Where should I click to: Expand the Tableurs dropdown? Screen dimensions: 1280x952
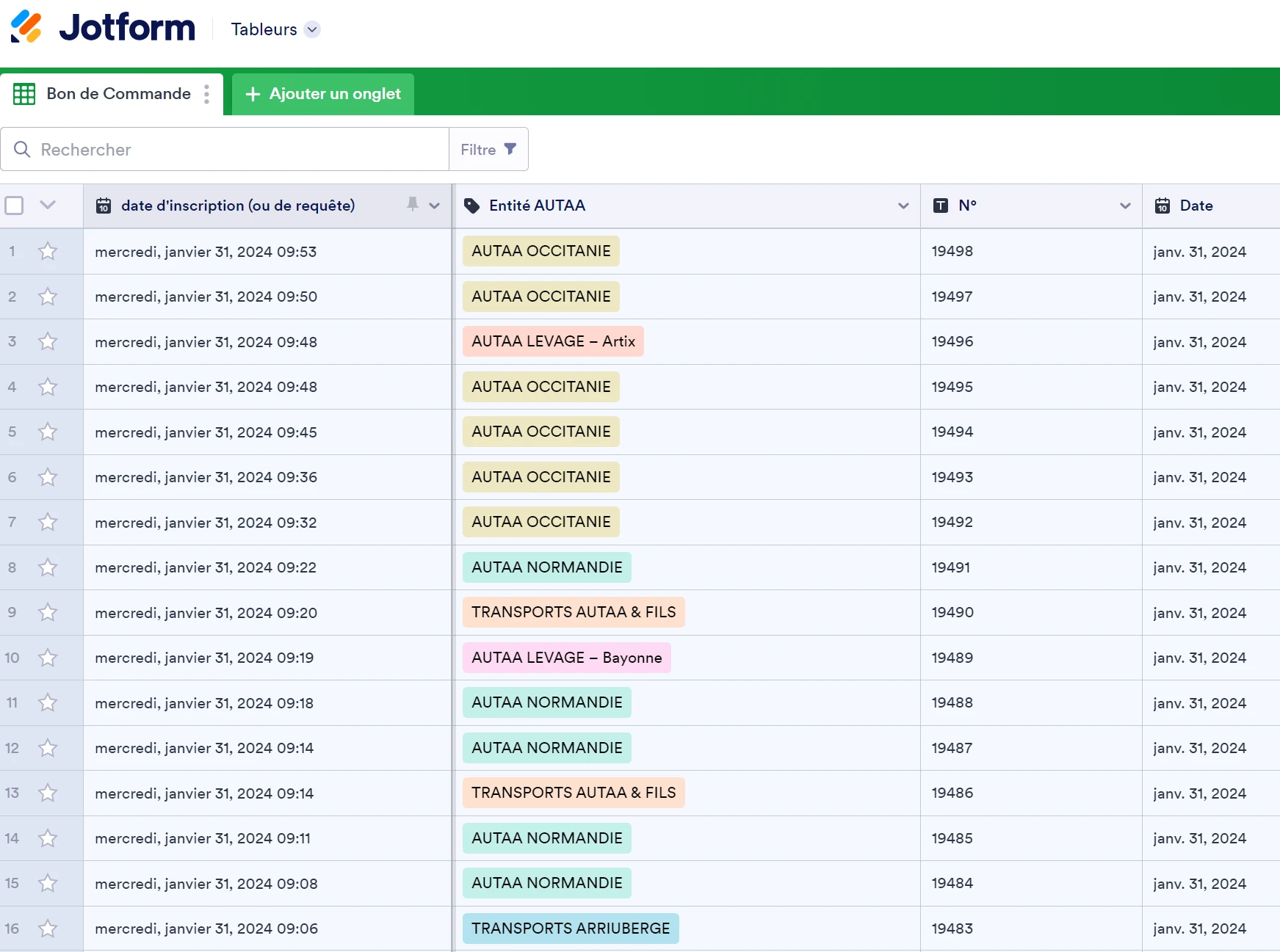[x=312, y=29]
